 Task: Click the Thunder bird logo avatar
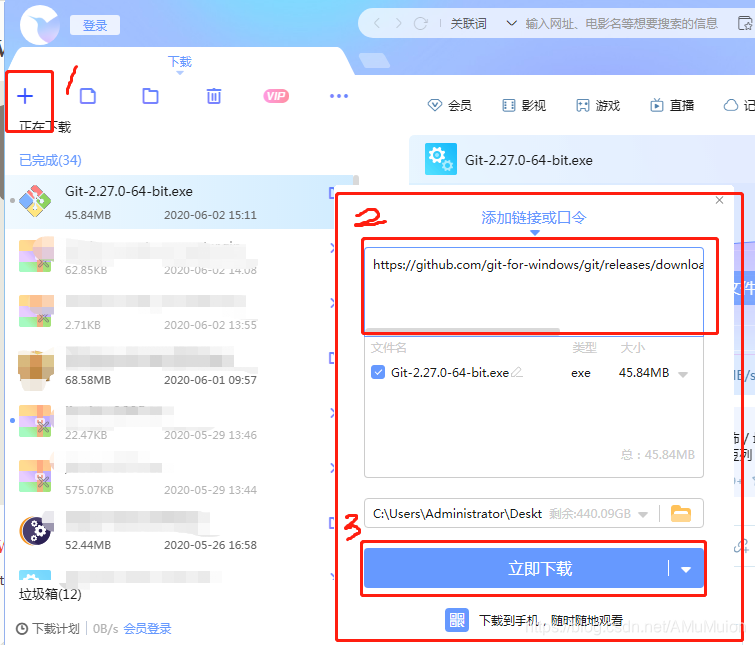click(x=39, y=25)
